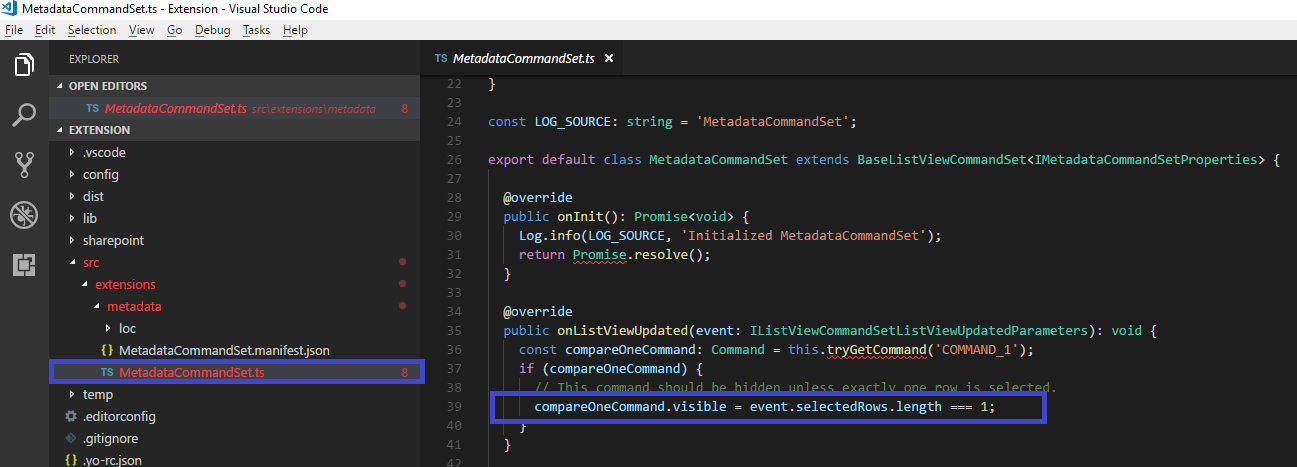The image size is (1297, 467).
Task: Click the diamond icon beside .gitignore
Action: click(x=71, y=439)
